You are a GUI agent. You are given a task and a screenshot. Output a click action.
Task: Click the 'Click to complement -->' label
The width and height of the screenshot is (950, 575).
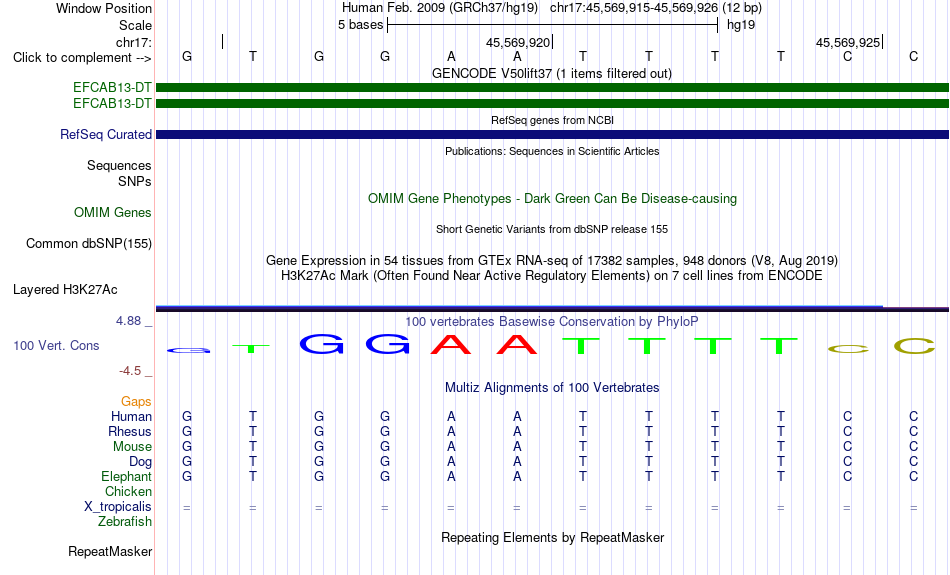tap(82, 58)
